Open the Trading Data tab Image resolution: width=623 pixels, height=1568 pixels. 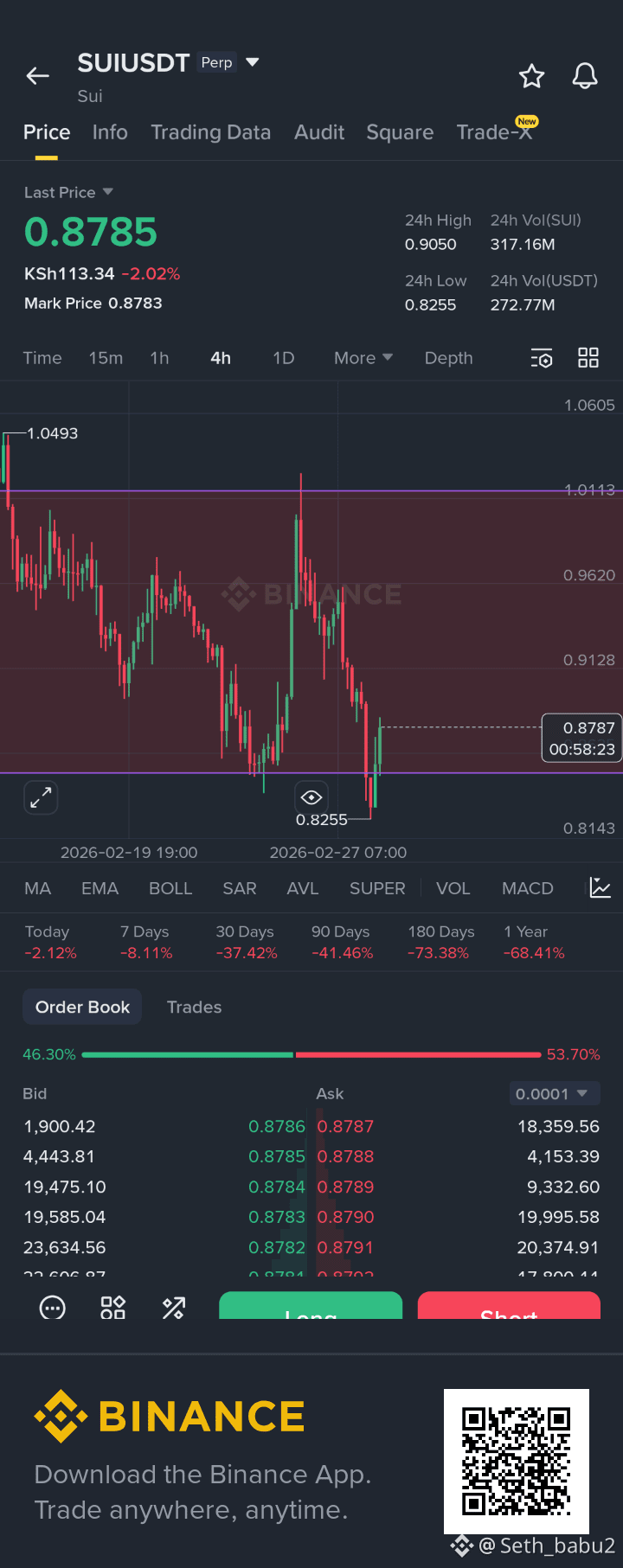click(x=211, y=132)
